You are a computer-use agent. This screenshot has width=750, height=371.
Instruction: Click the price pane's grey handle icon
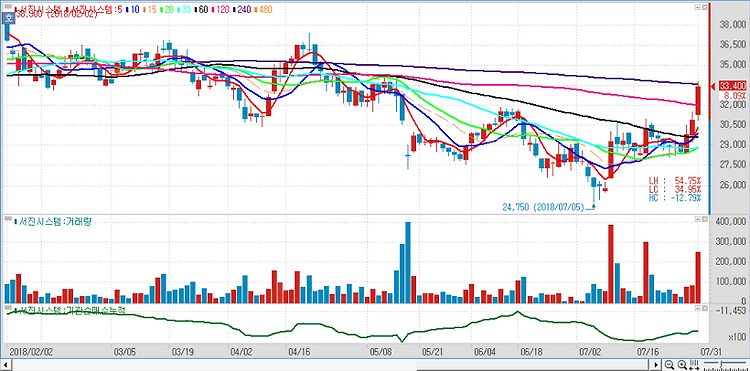click(8, 6)
